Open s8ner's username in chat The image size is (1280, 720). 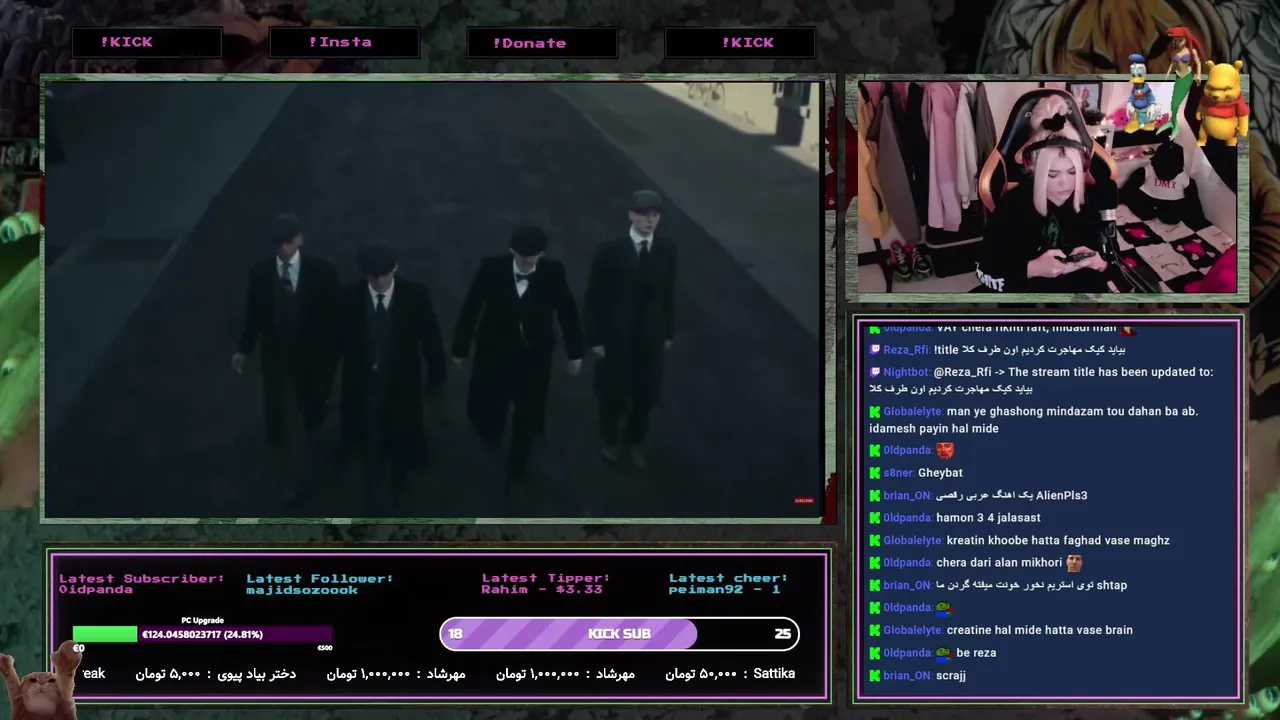pos(898,473)
